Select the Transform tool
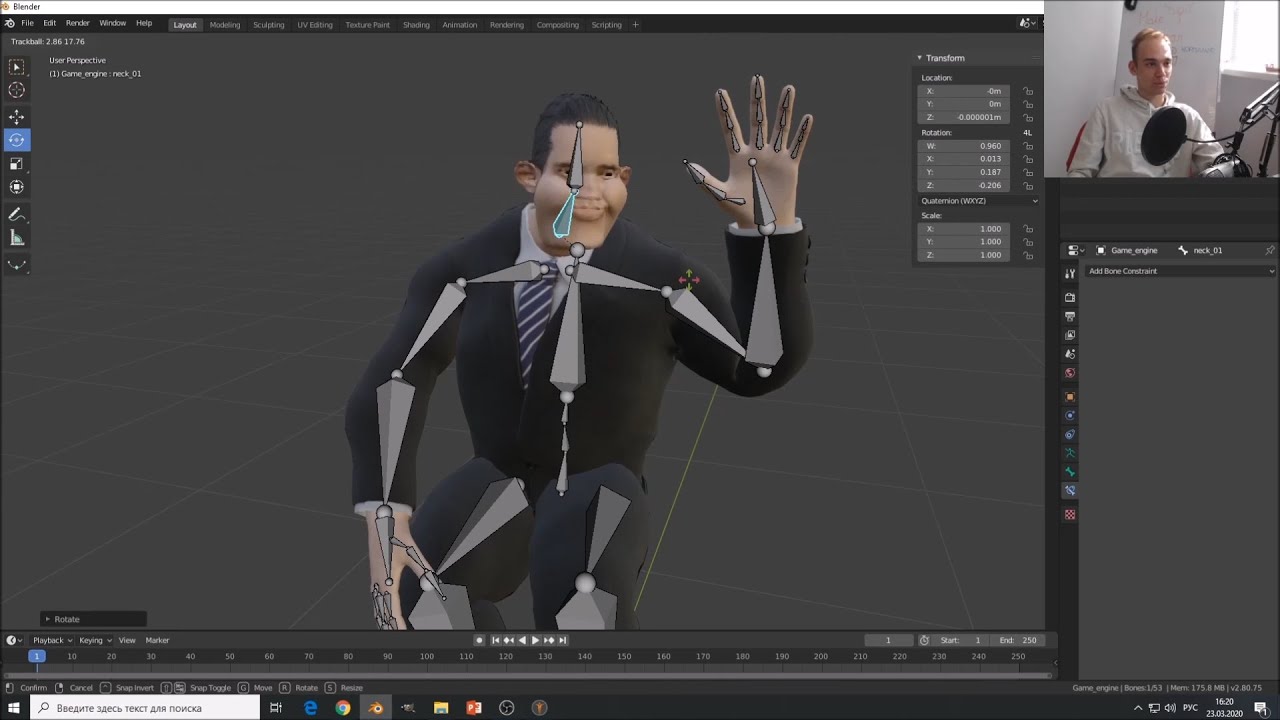Screen dimensions: 1280x720 tap(17, 187)
